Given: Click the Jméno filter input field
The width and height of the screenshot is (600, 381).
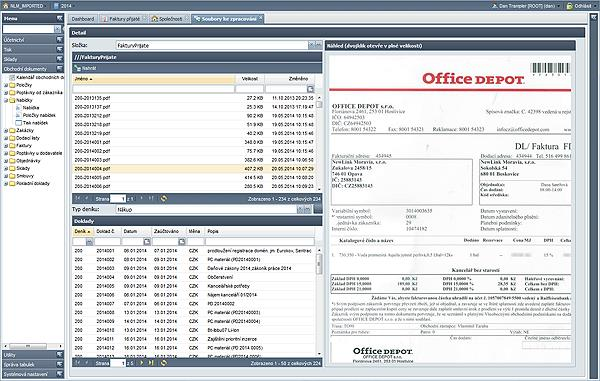Looking at the screenshot, I should (153, 89).
